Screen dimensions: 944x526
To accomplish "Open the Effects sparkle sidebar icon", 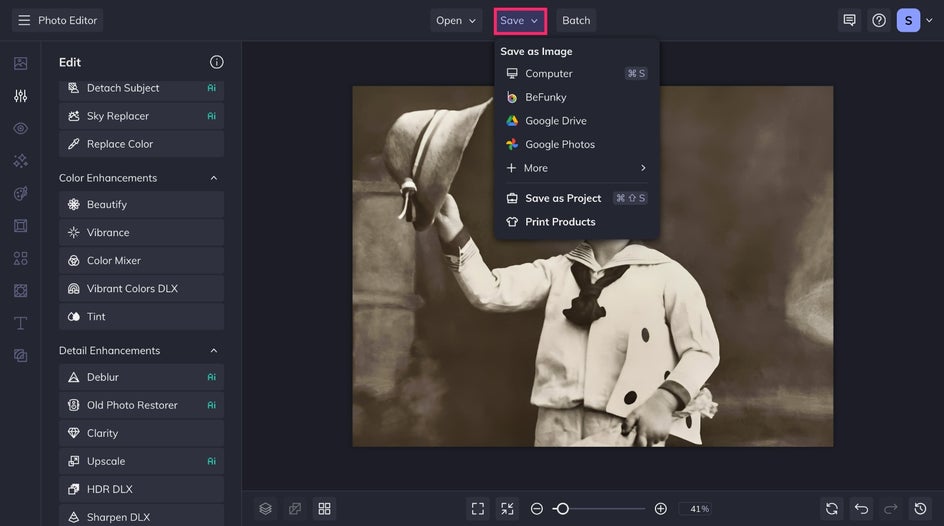I will [x=20, y=161].
